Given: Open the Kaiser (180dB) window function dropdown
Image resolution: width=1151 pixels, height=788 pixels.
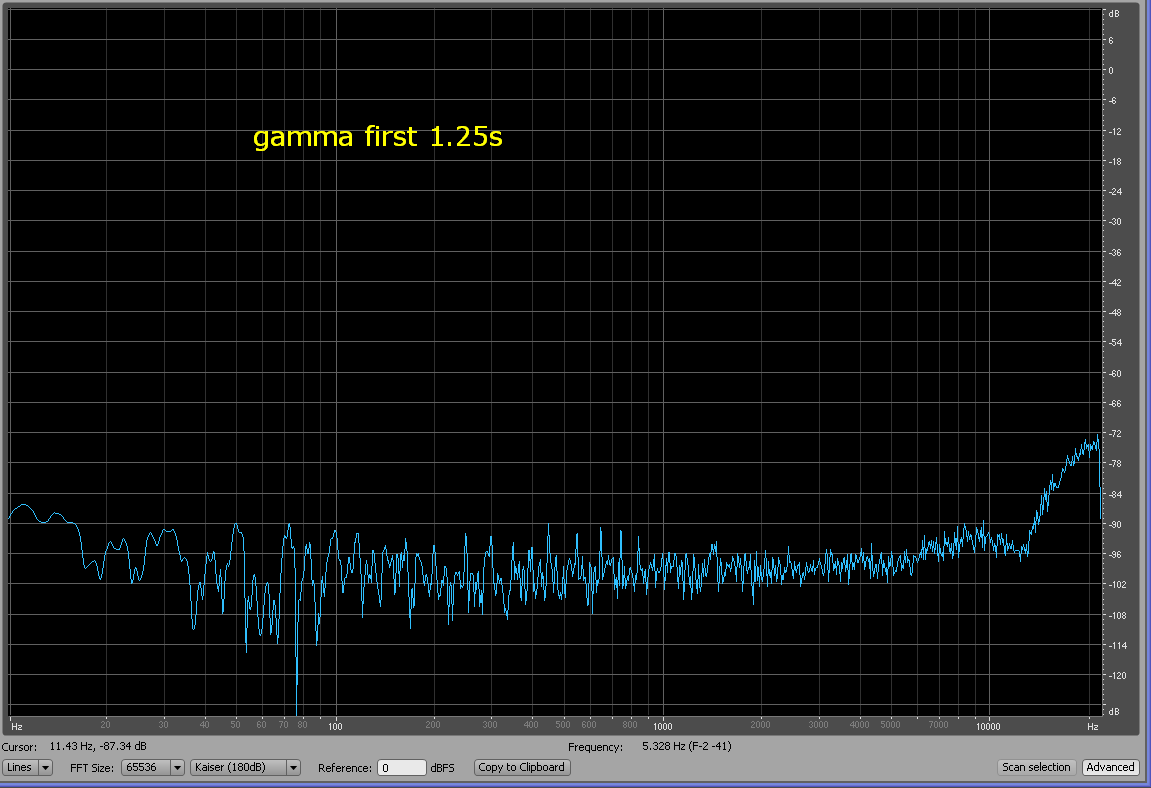Looking at the screenshot, I should pyautogui.click(x=245, y=767).
